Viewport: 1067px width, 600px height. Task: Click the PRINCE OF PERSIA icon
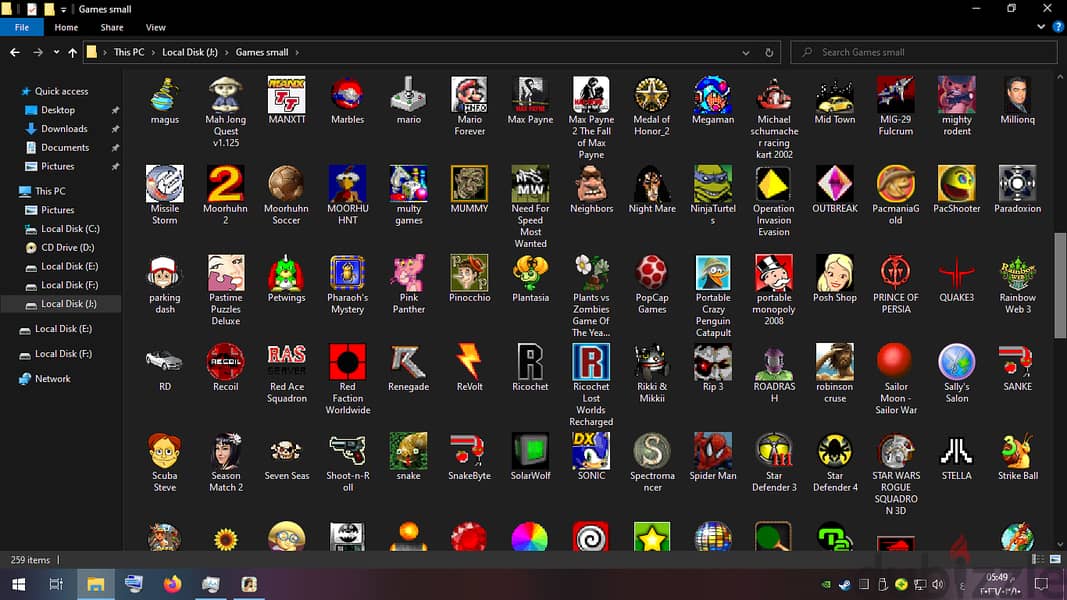(x=896, y=273)
